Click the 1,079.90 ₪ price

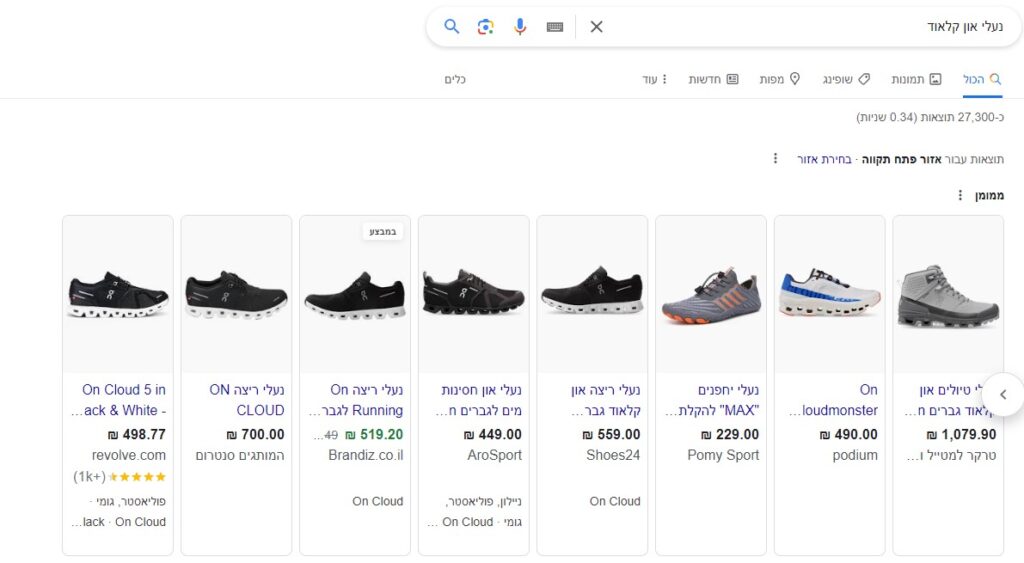(961, 434)
